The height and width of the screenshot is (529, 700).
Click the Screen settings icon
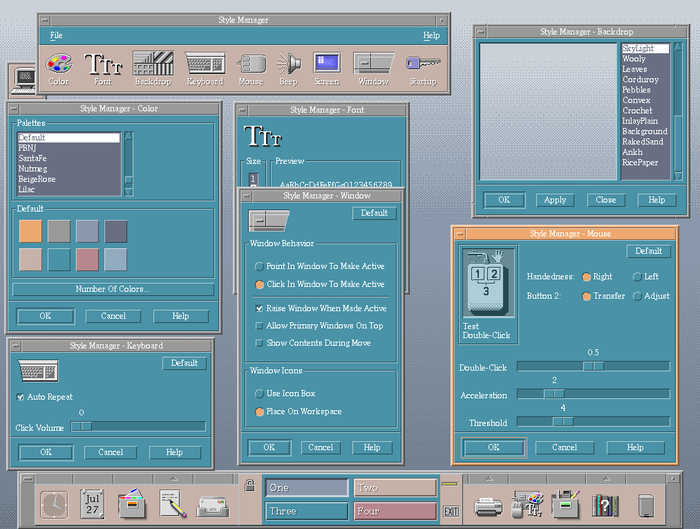[326, 64]
